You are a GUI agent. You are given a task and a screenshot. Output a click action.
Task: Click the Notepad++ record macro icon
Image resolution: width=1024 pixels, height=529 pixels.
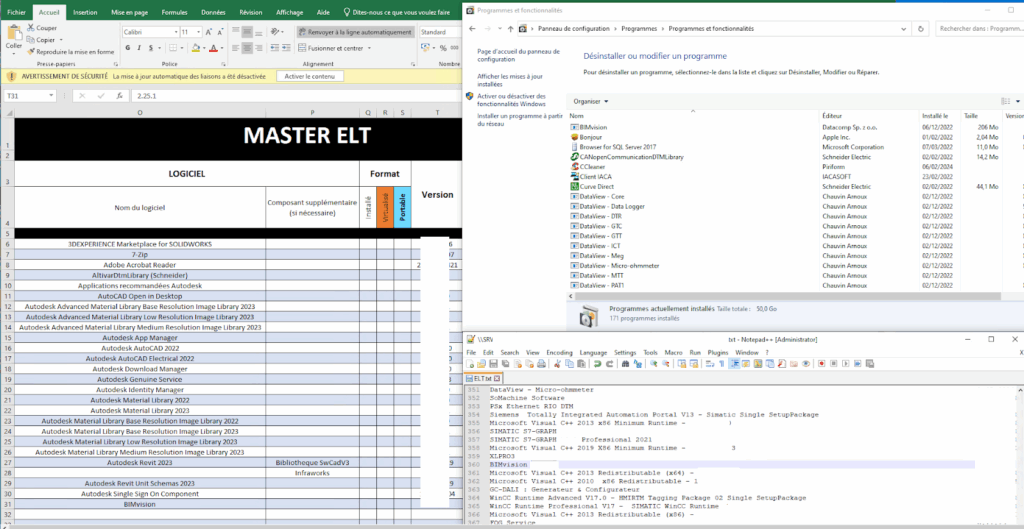[822, 365]
